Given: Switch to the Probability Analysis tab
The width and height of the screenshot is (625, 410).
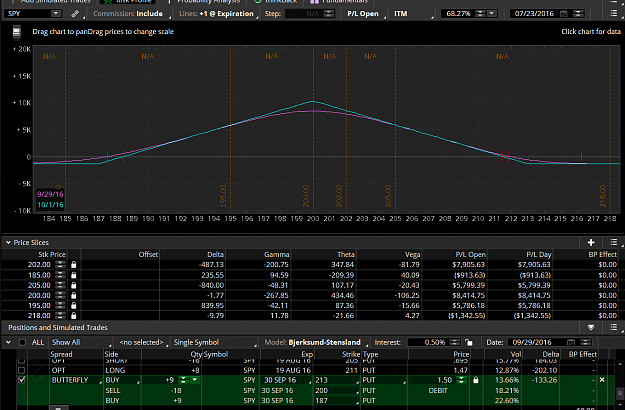Looking at the screenshot, I should click(x=204, y=2).
